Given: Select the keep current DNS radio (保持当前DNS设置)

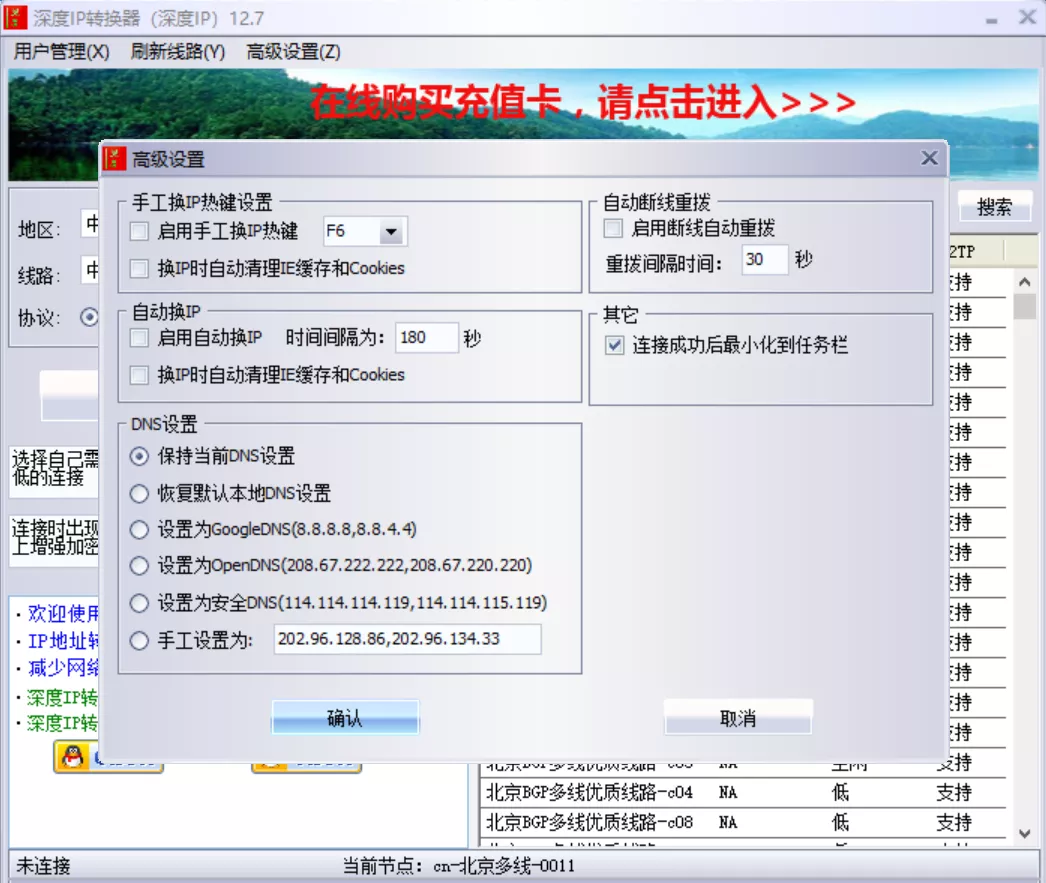Looking at the screenshot, I should (139, 456).
